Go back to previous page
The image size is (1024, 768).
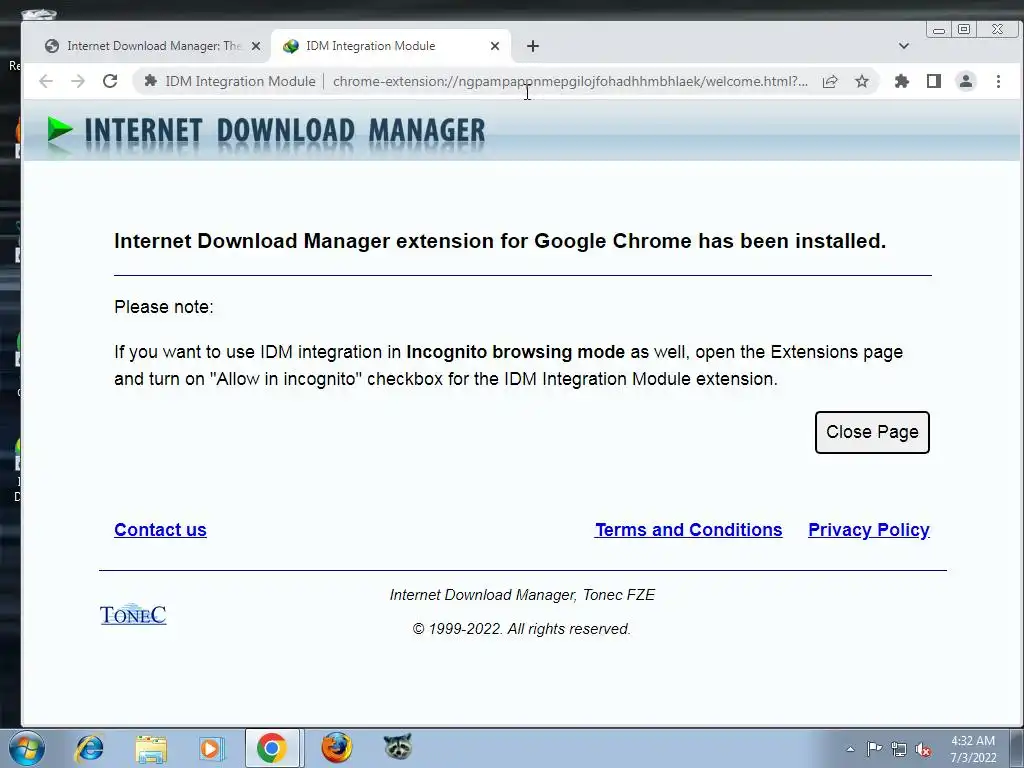(46, 81)
